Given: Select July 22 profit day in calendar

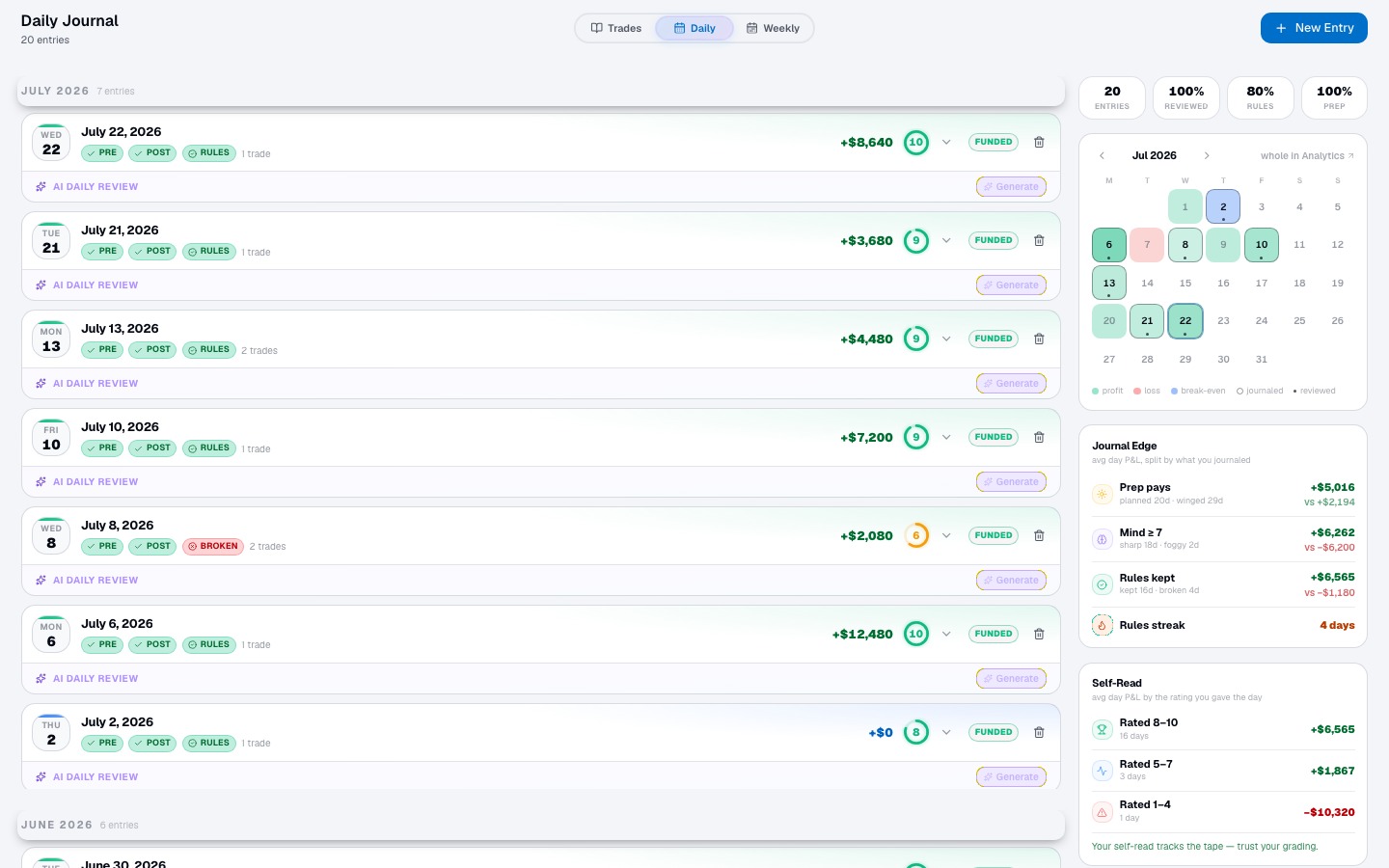Looking at the screenshot, I should point(1185,321).
